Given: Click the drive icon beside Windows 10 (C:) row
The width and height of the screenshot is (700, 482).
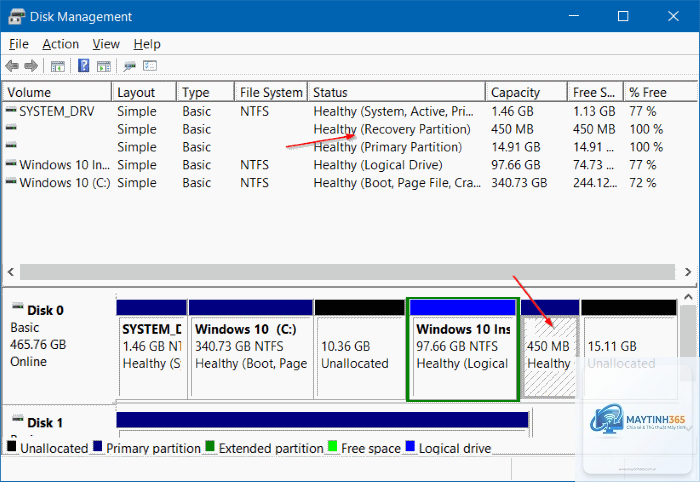Looking at the screenshot, I should (x=11, y=181).
